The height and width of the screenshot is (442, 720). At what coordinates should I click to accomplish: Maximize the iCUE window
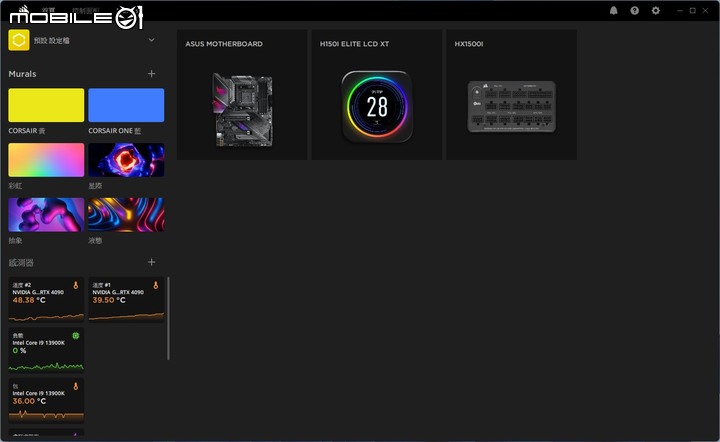[692, 11]
